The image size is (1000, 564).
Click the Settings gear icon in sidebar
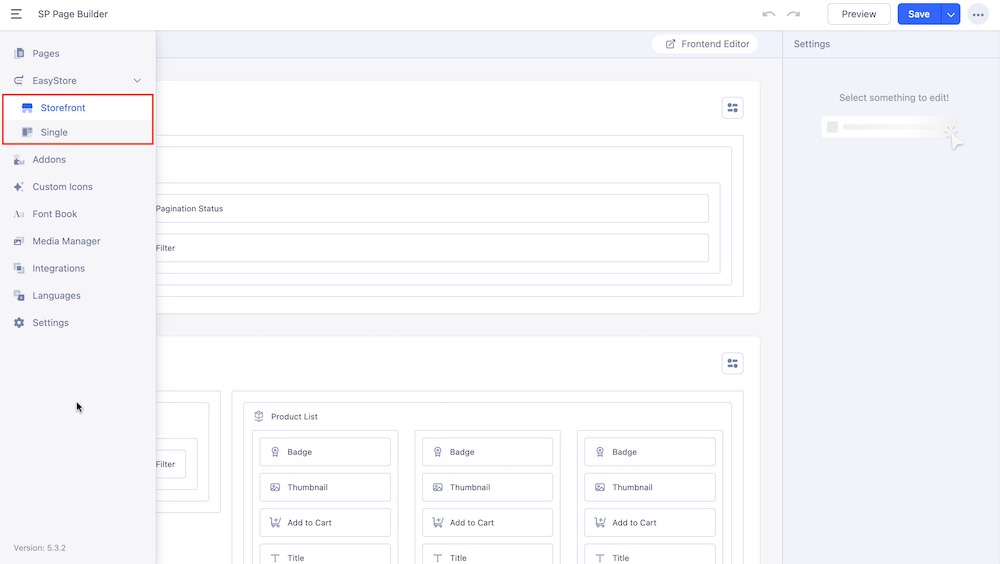(19, 323)
